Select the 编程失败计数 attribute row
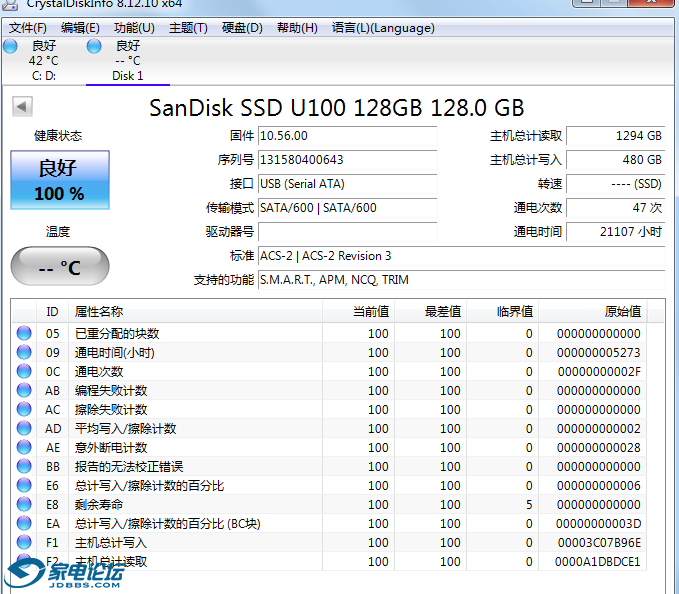 click(329, 391)
